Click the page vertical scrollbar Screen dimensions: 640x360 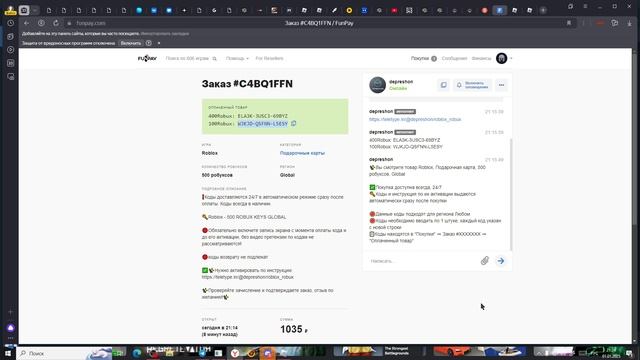coord(635,139)
